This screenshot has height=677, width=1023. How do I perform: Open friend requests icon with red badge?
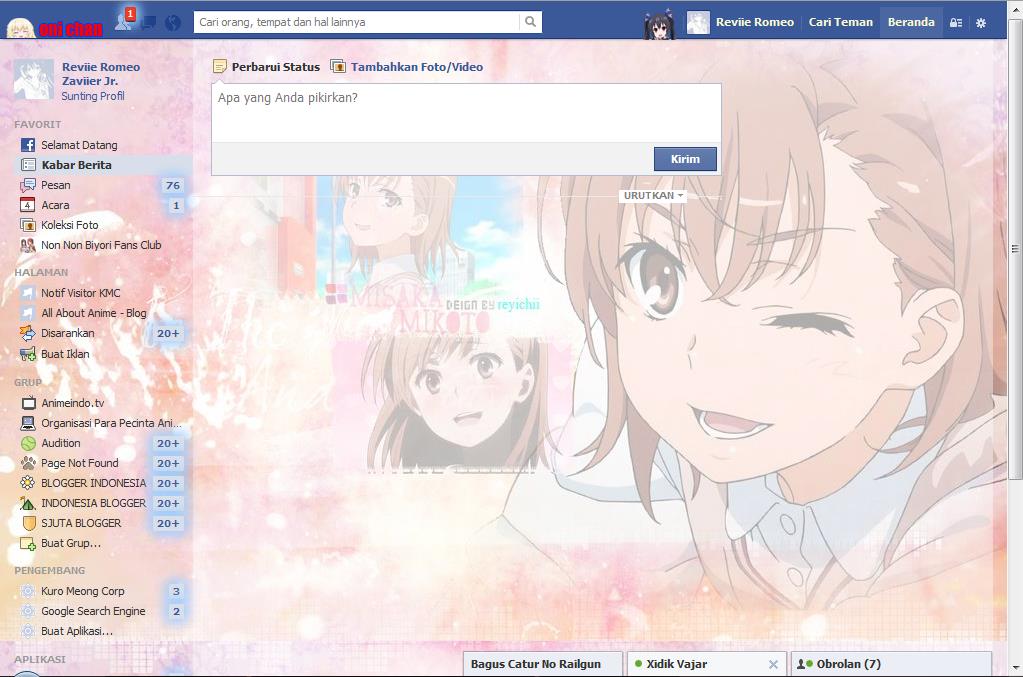pos(125,20)
